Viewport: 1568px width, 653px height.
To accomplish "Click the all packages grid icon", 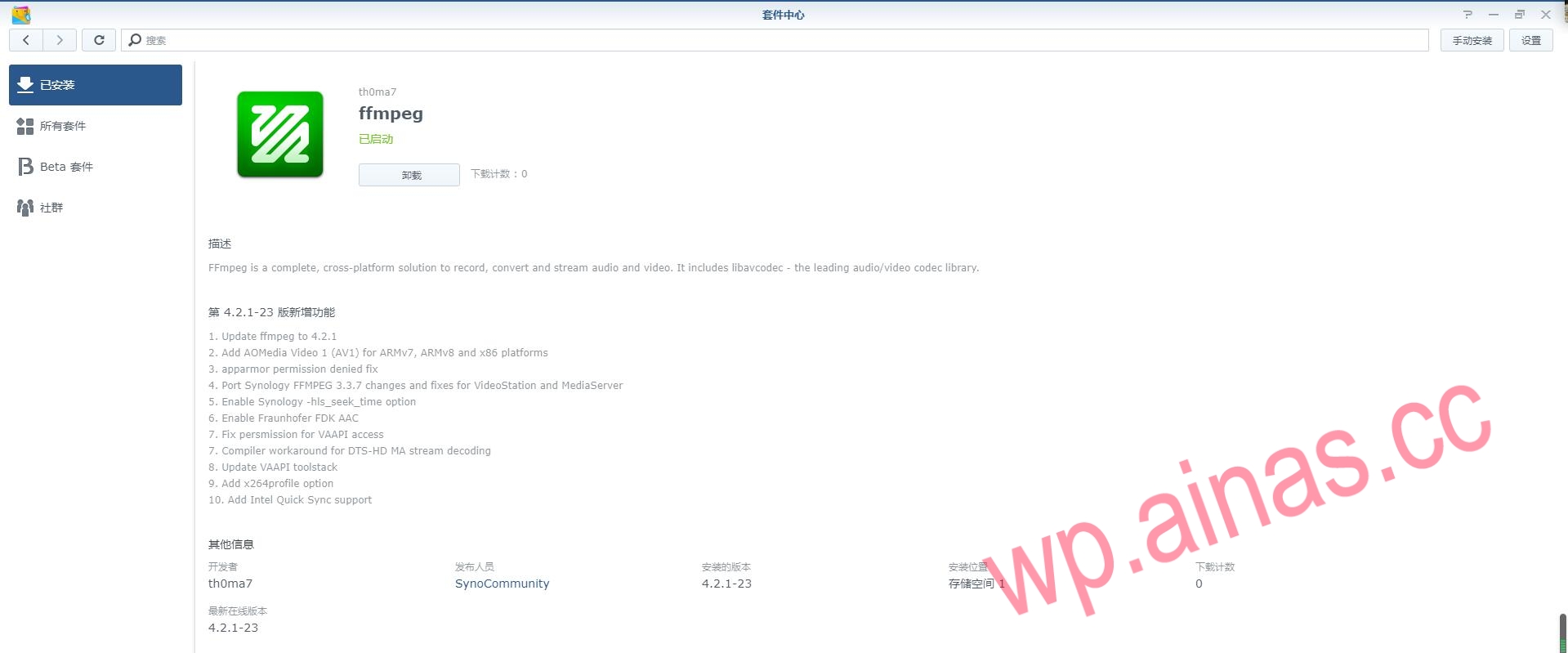I will (x=25, y=126).
